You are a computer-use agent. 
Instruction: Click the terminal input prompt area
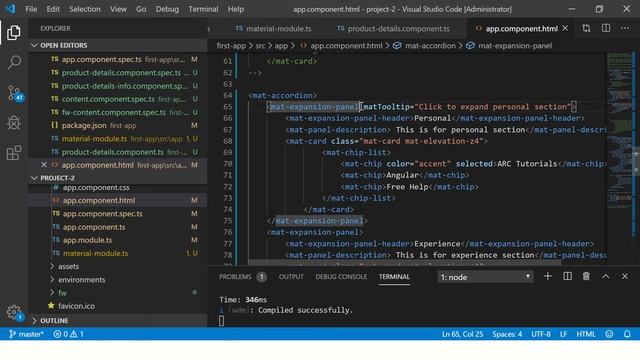(222, 321)
